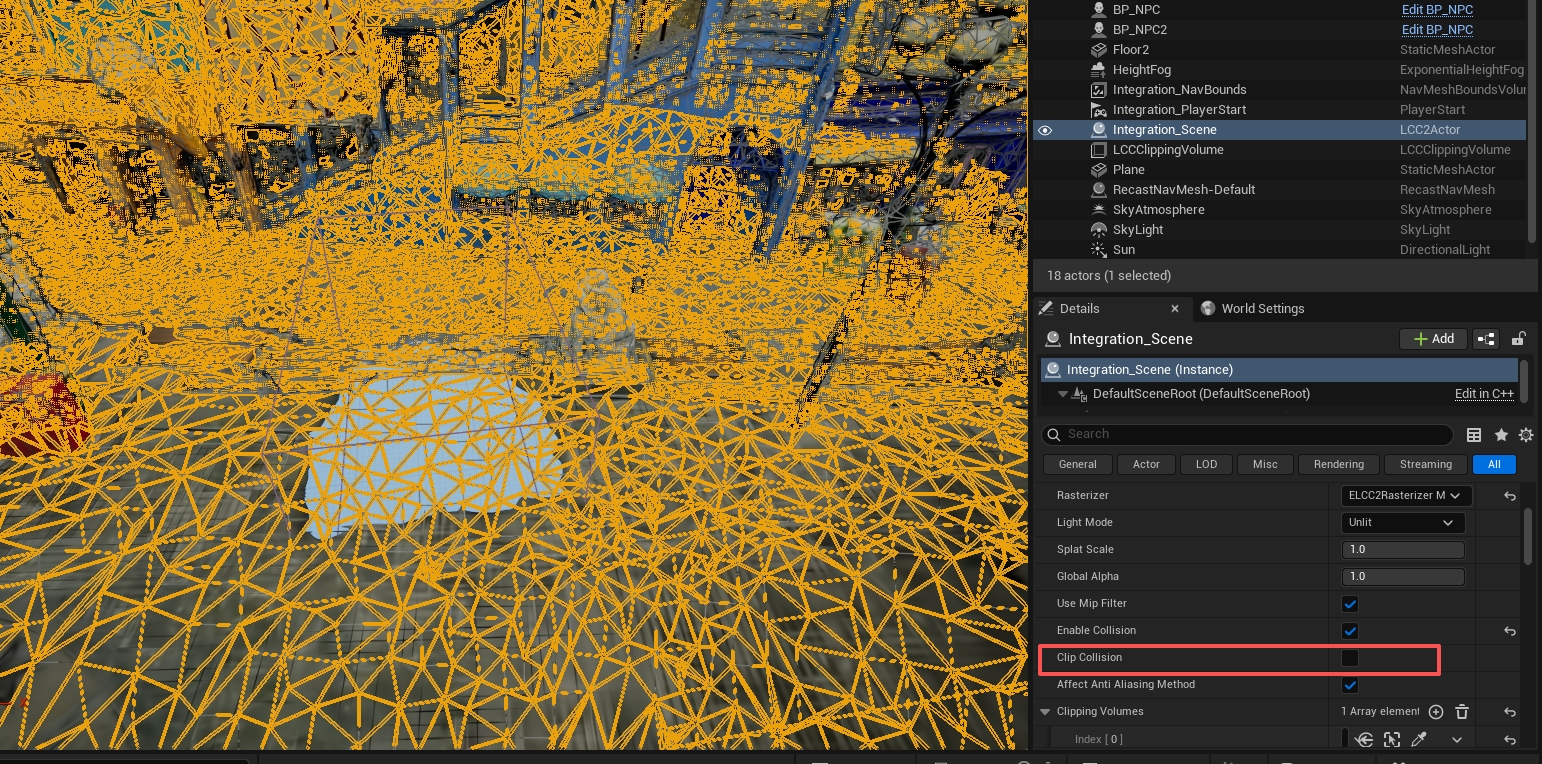Viewport: 1542px width, 764px height.
Task: Filter properties by Rendering
Action: pos(1339,464)
